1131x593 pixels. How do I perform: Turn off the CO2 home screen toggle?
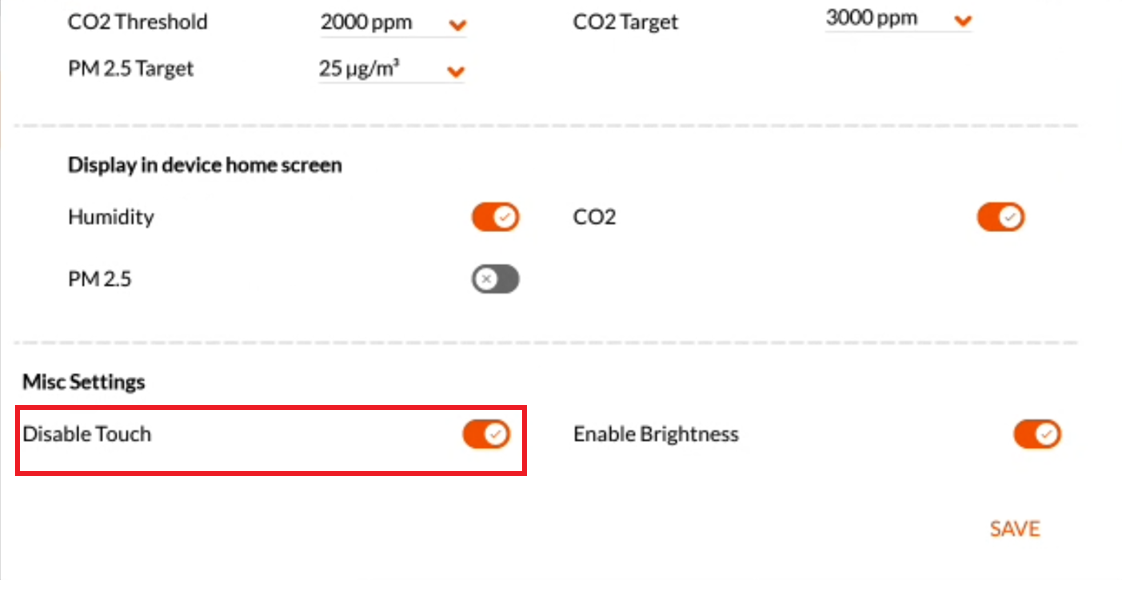click(1000, 217)
